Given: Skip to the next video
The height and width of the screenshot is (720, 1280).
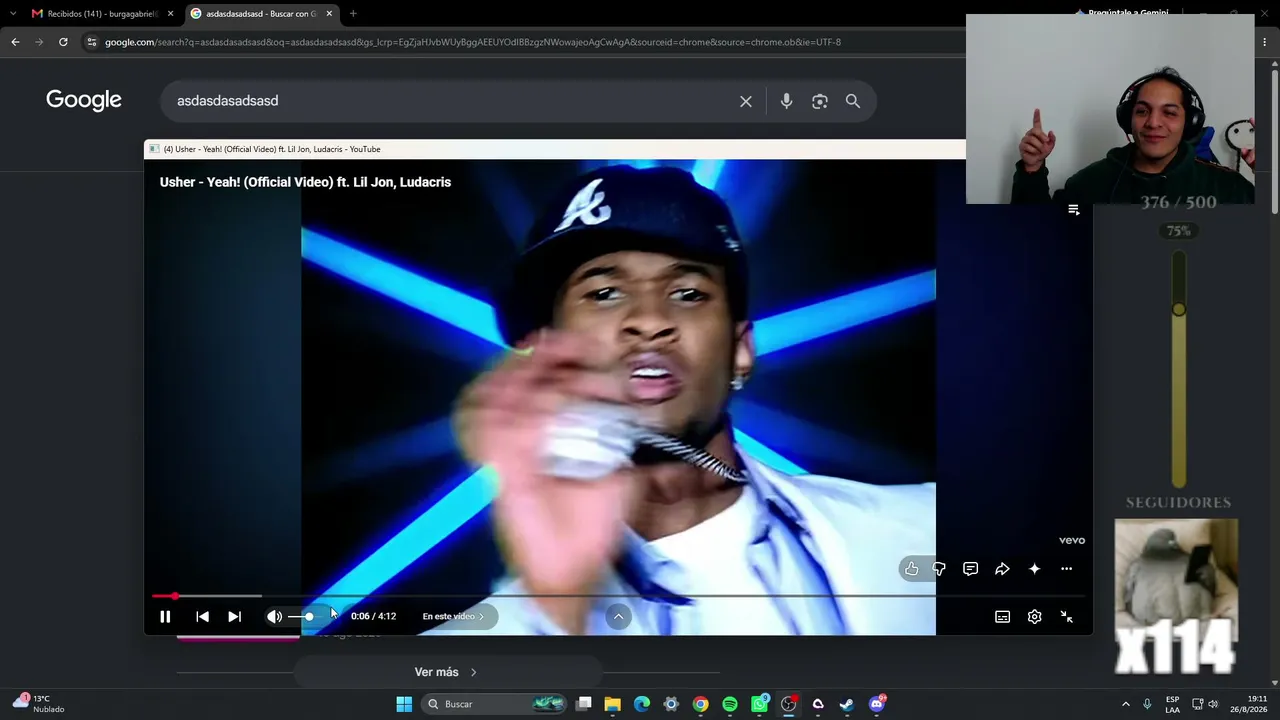Looking at the screenshot, I should pyautogui.click(x=234, y=617).
